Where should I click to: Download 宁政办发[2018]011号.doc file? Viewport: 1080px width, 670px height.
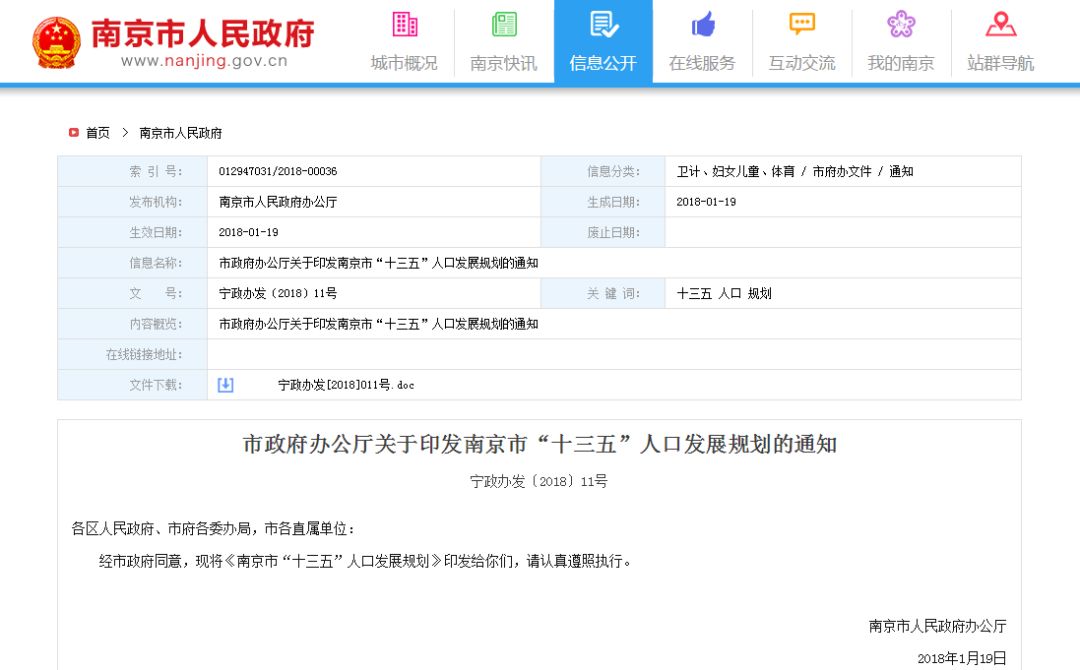(x=346, y=385)
